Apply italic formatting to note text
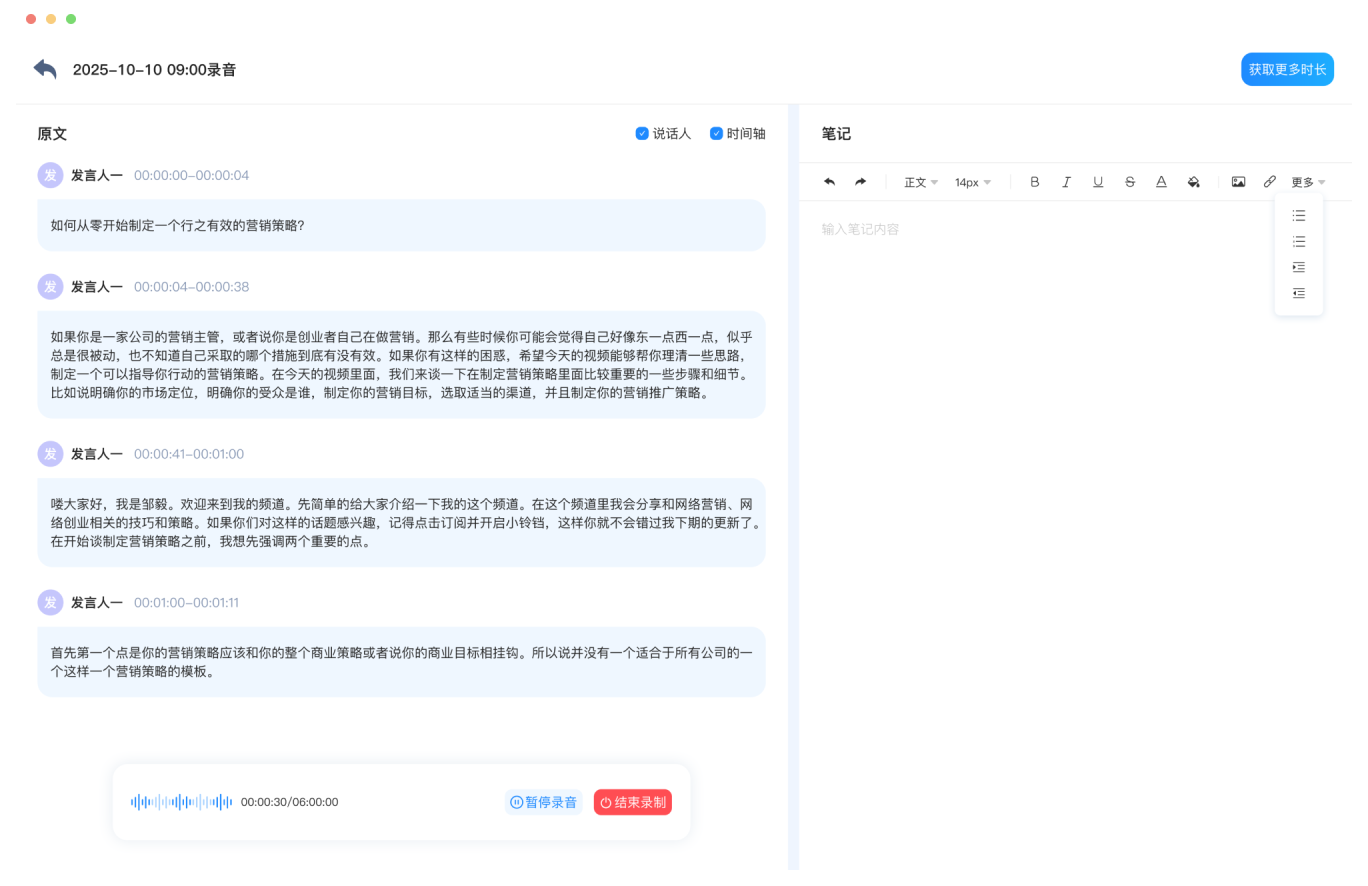This screenshot has height=886, width=1368. tap(1066, 182)
